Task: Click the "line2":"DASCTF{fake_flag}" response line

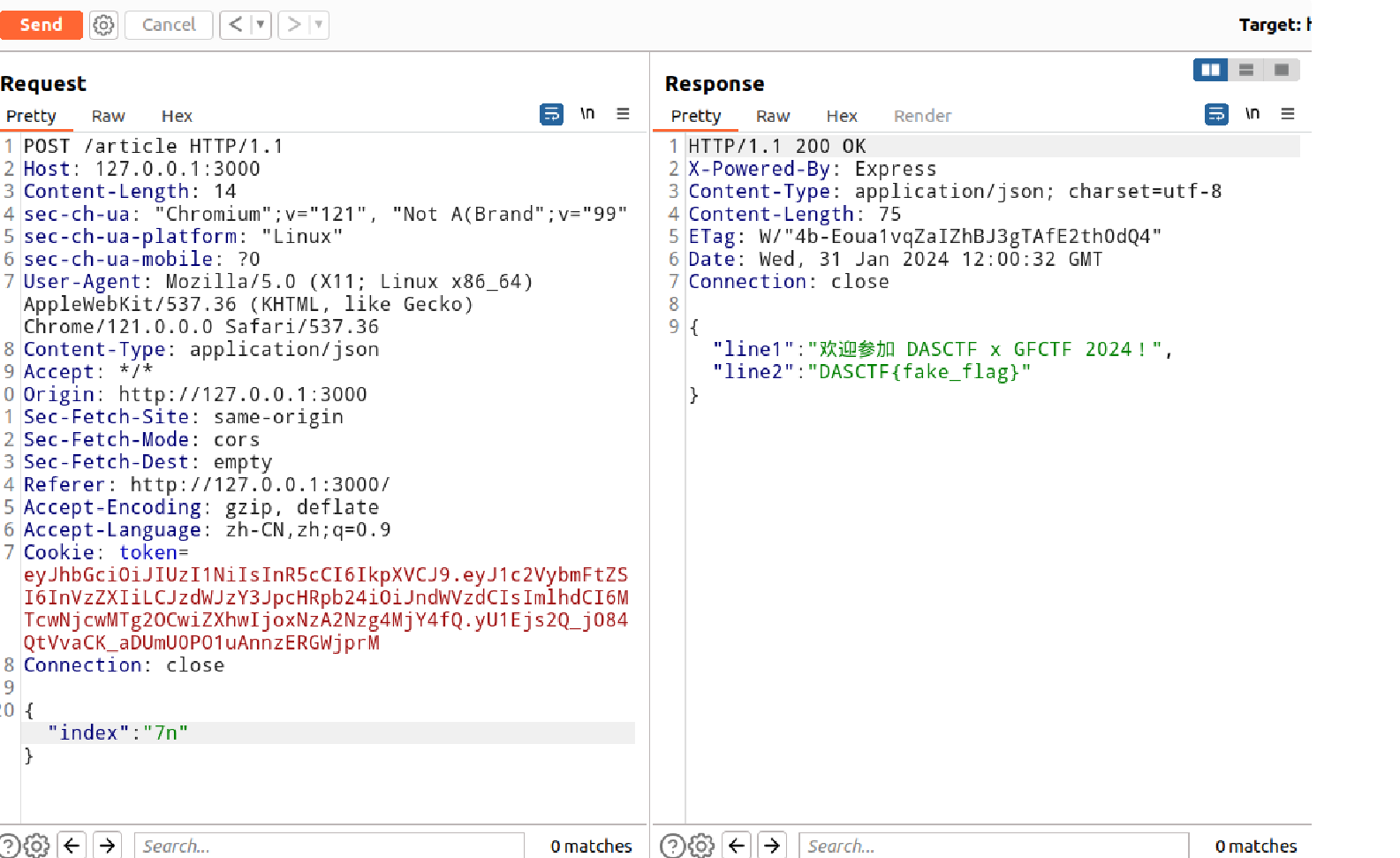Action: tap(872, 372)
